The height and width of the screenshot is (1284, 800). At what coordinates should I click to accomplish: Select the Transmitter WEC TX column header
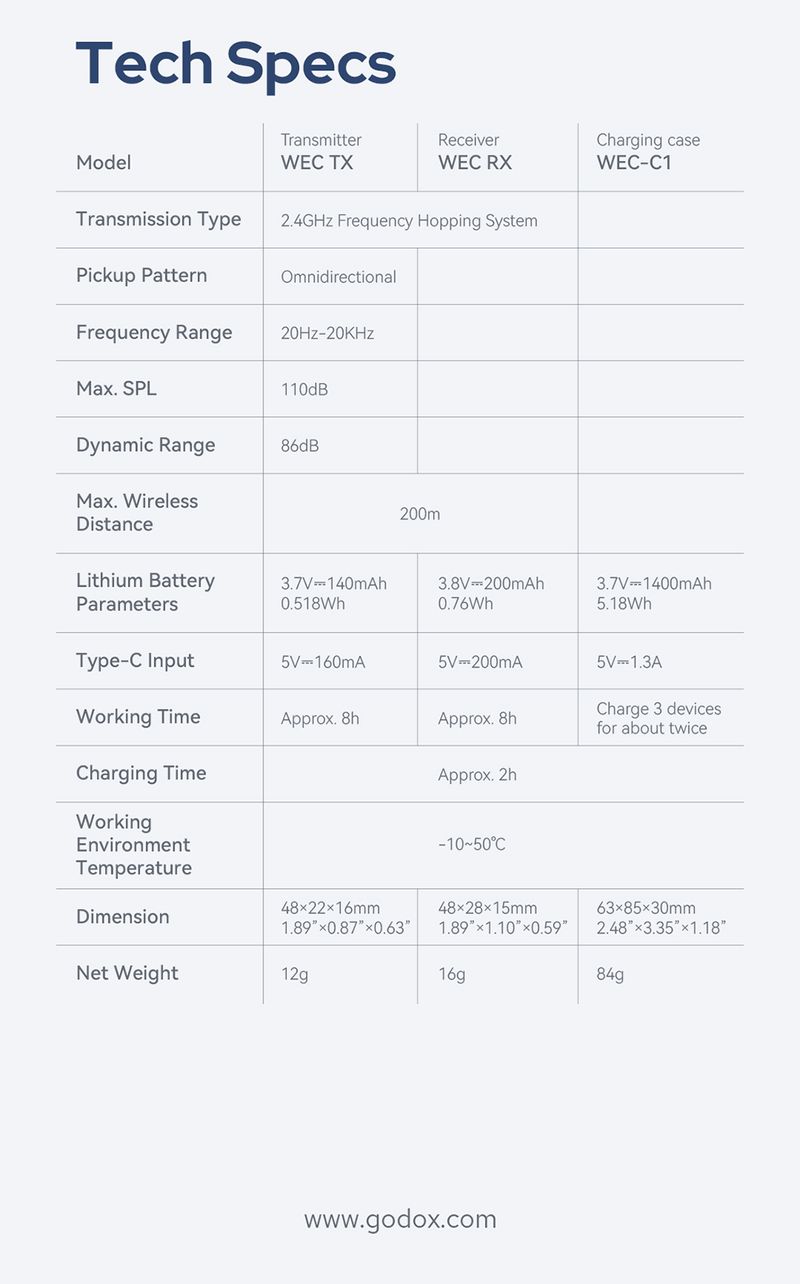click(x=320, y=151)
